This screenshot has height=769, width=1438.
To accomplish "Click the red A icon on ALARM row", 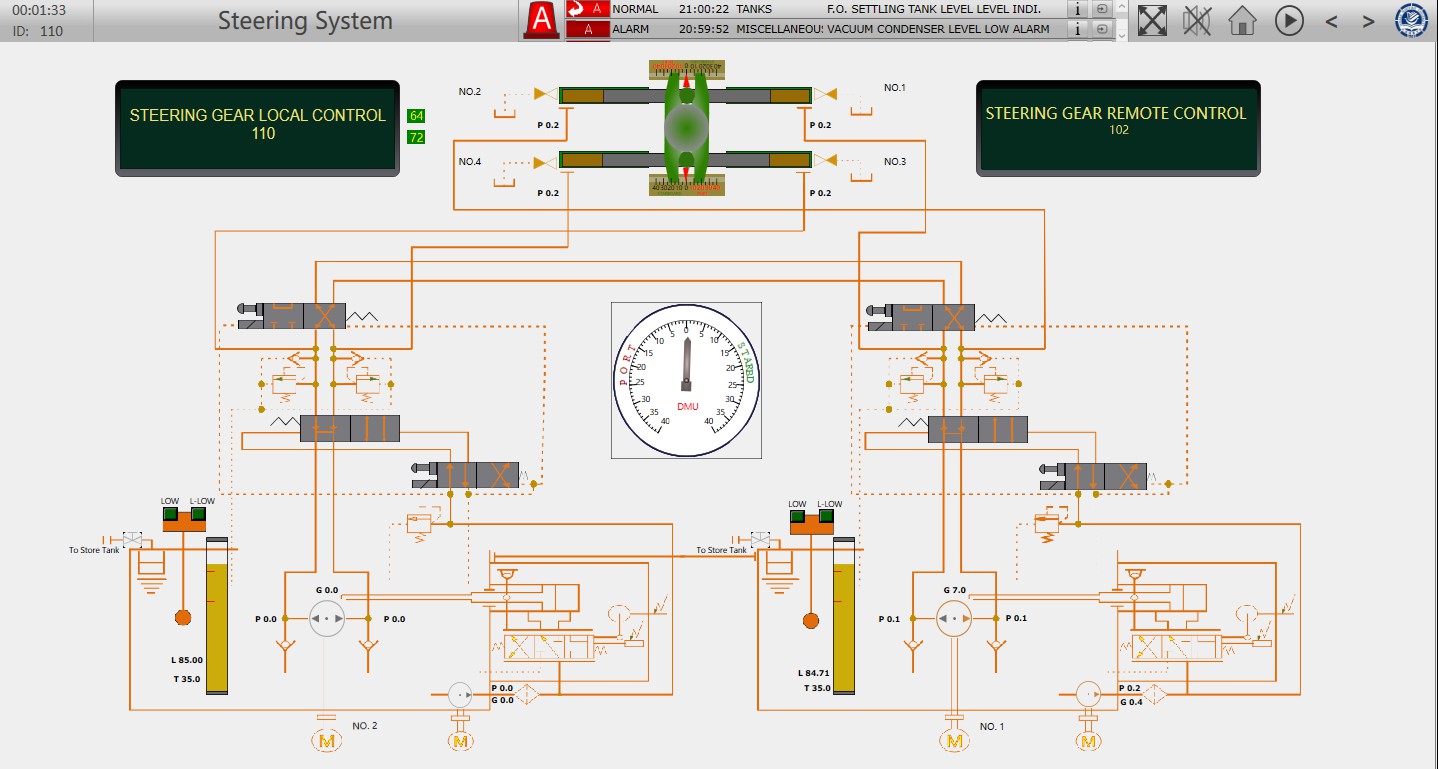I will (x=588, y=29).
